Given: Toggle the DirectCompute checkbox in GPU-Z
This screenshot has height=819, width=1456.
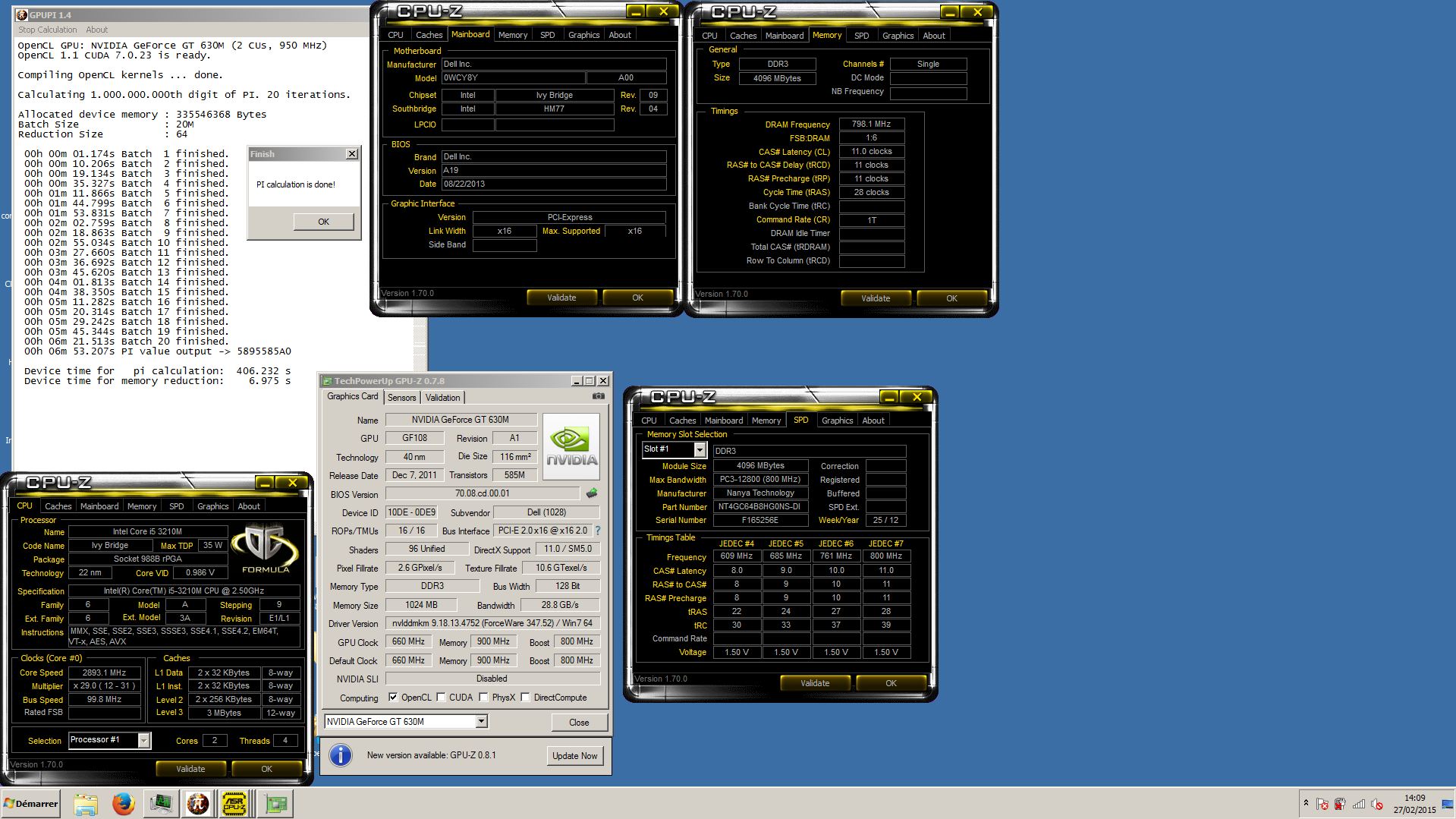Looking at the screenshot, I should 525,698.
